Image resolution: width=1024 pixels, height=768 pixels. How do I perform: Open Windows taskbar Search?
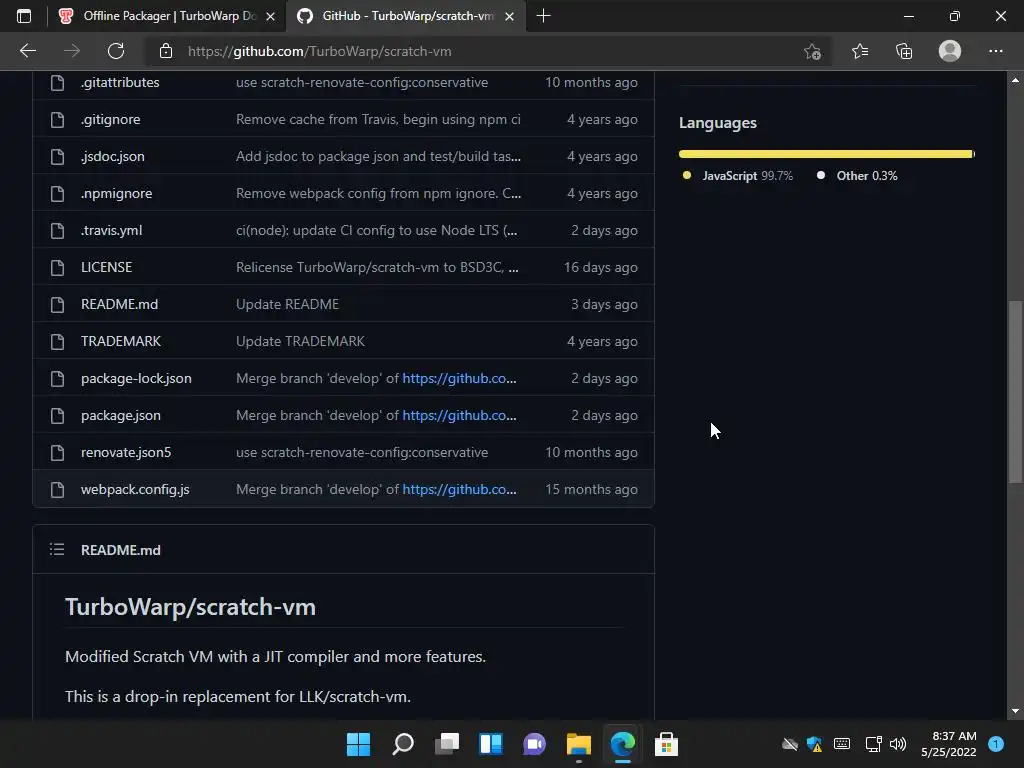(402, 744)
